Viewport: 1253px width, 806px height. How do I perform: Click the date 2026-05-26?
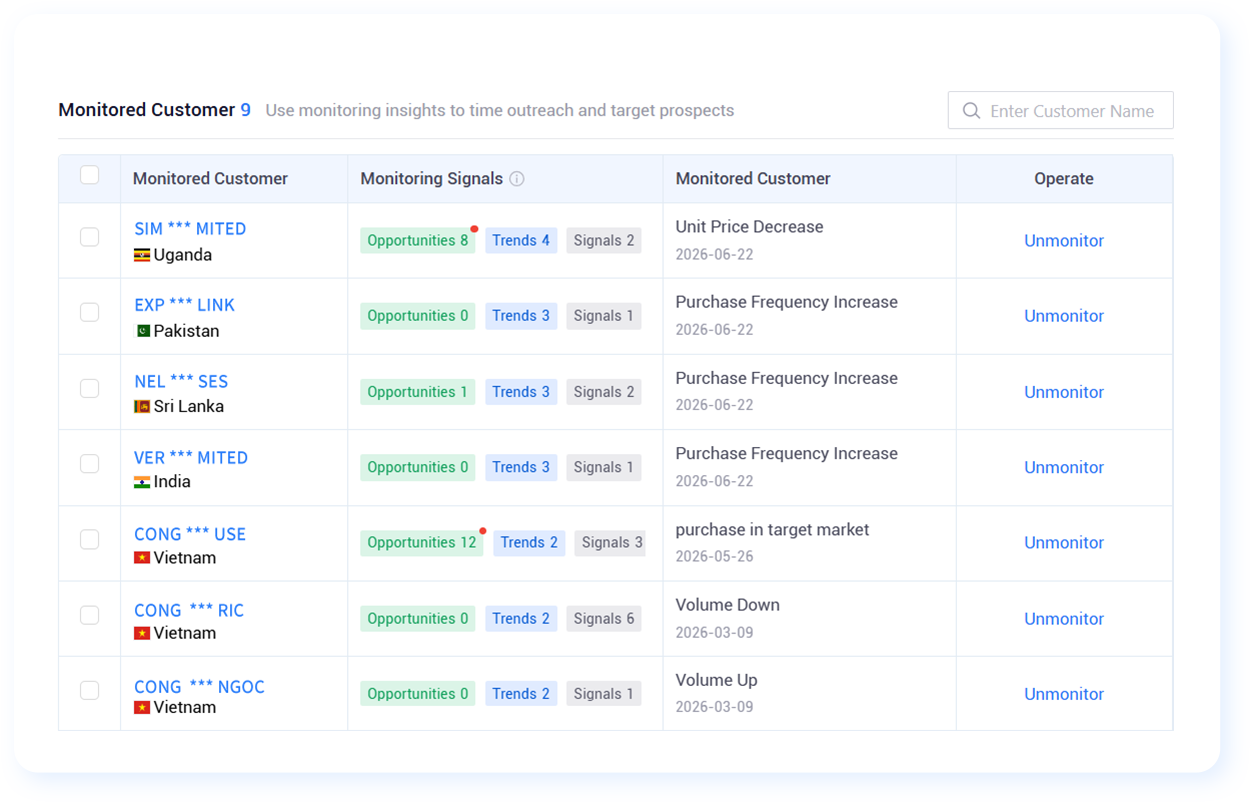tap(714, 556)
